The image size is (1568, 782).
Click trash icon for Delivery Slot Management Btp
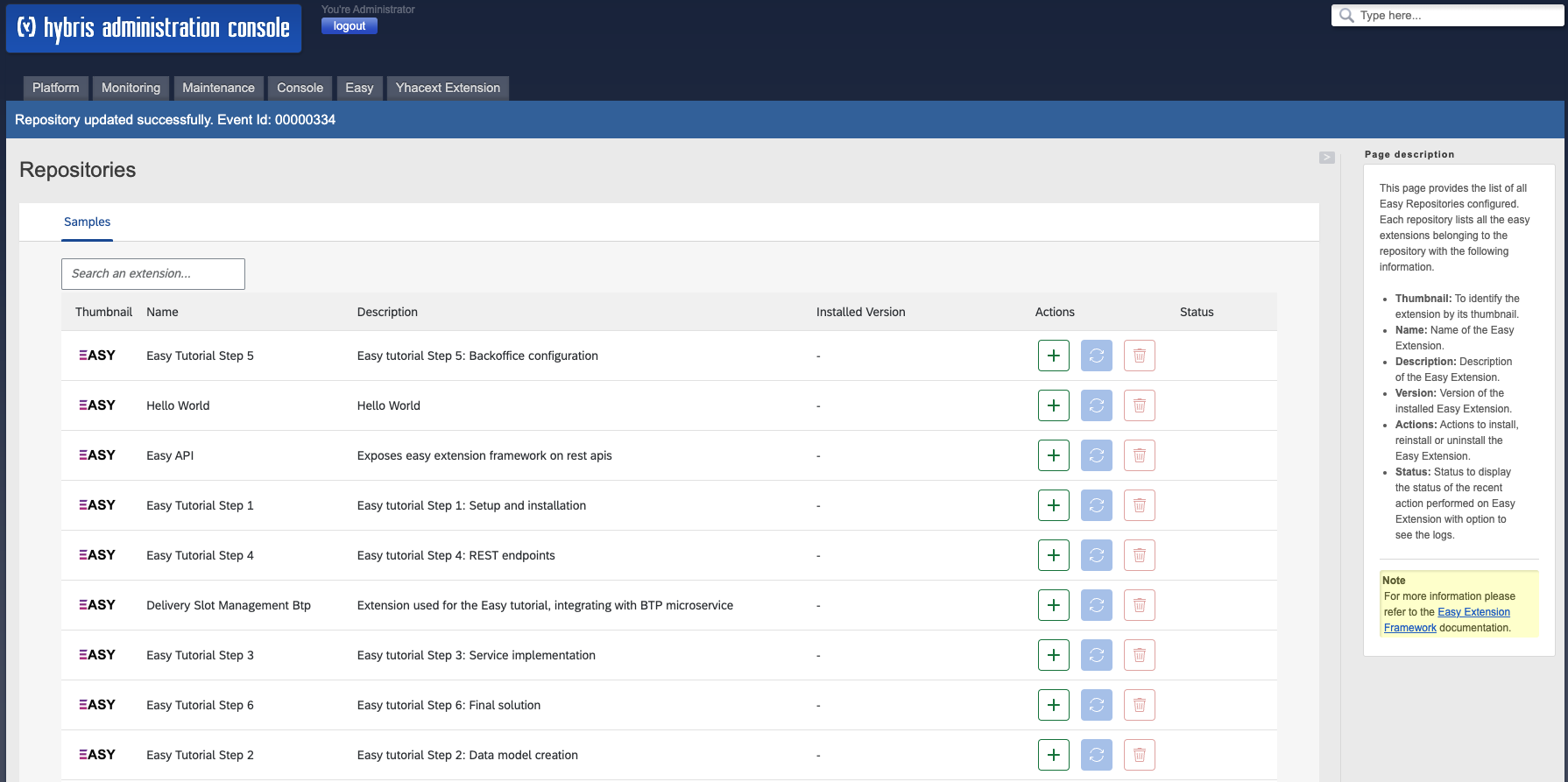1139,605
